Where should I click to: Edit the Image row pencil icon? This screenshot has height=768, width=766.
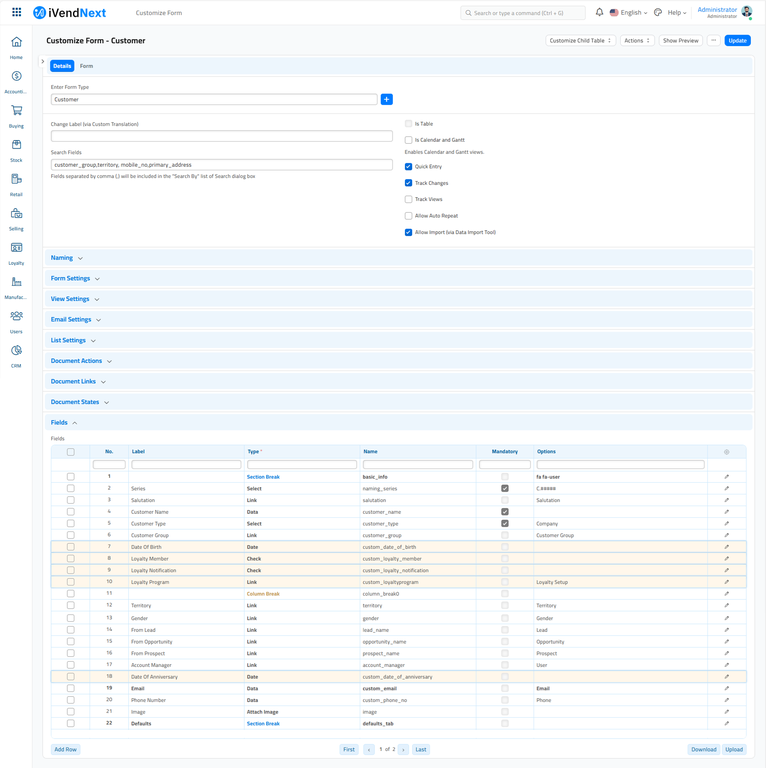point(726,712)
